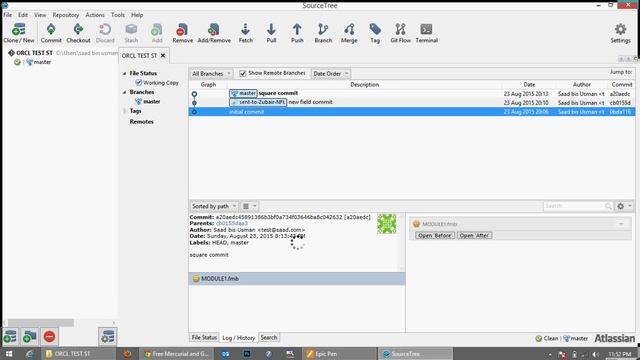This screenshot has width=640, height=360.
Task: Open the Sorted by path dropdown
Action: point(214,206)
